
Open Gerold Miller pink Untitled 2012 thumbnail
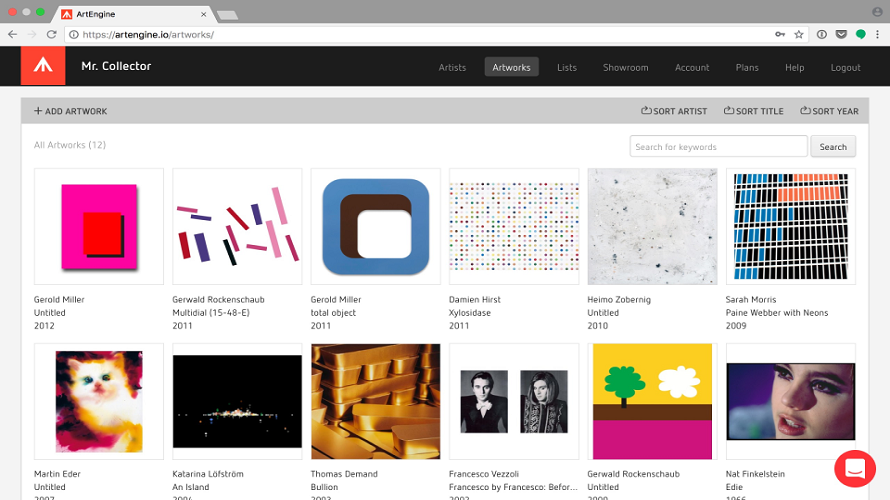click(x=99, y=226)
